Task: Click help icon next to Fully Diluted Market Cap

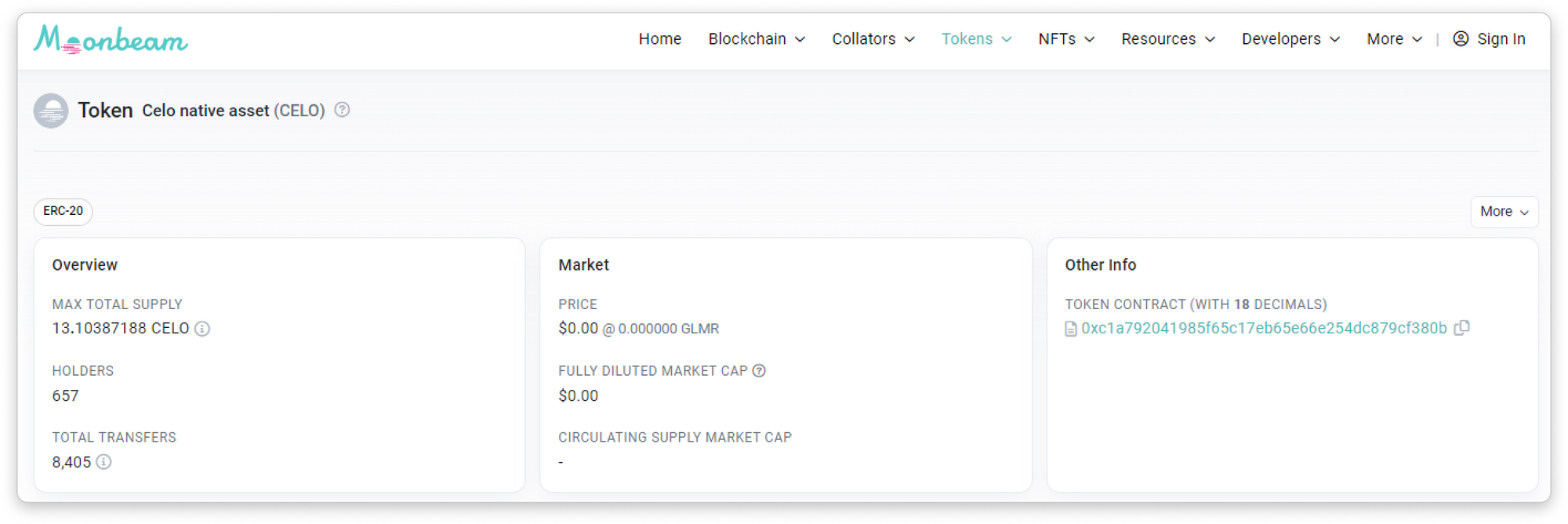Action: coord(759,371)
